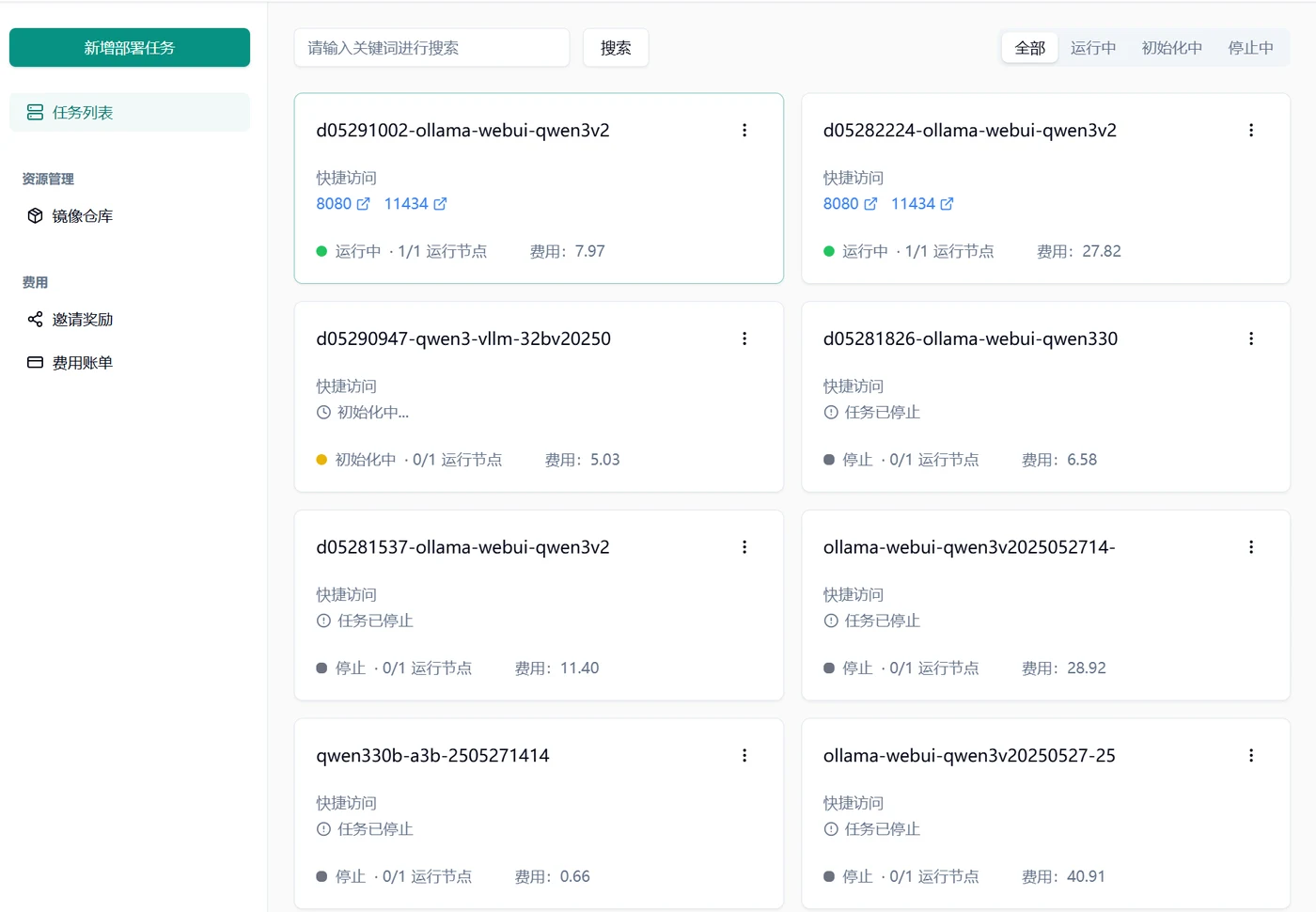1316x912 pixels.
Task: Click the title d05290947-qwen3-vllm-32bv20250
Action: 463,338
